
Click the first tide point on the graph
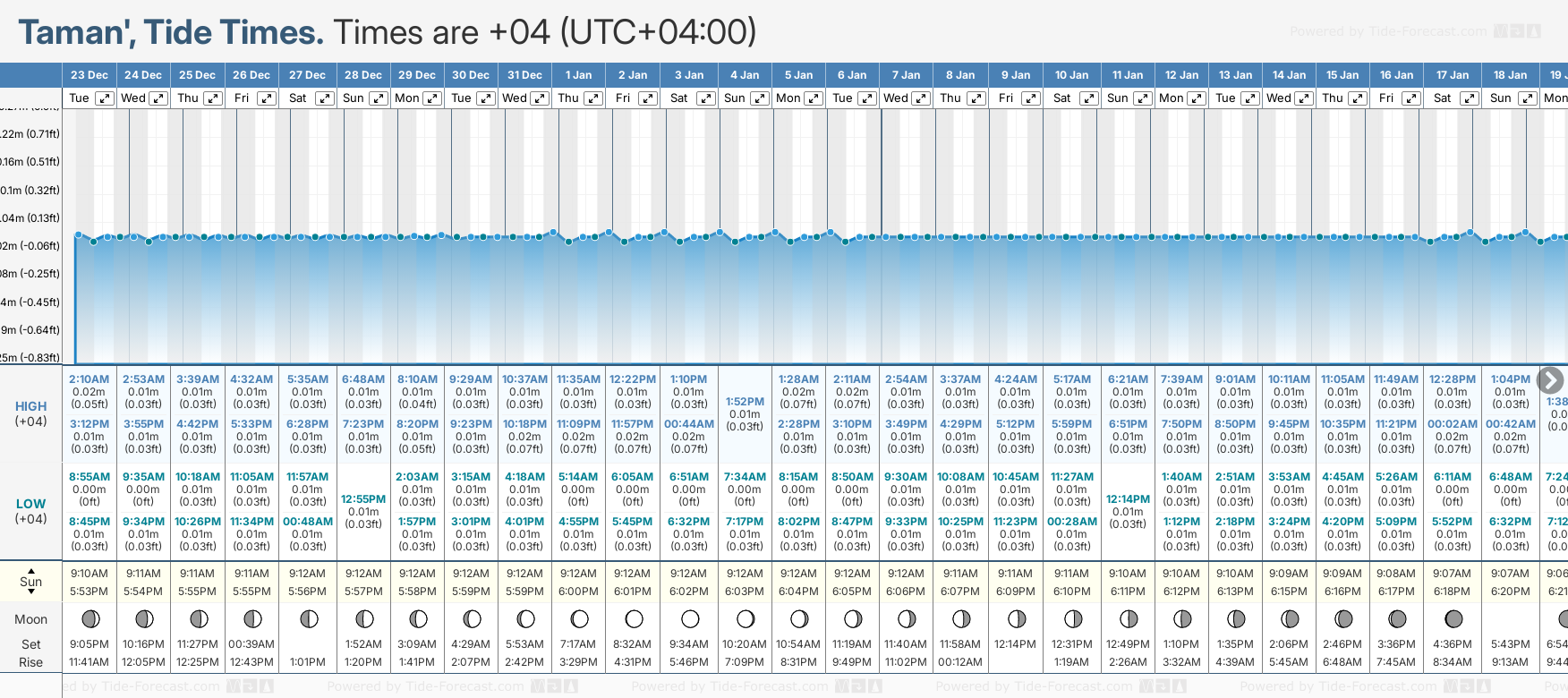(79, 234)
